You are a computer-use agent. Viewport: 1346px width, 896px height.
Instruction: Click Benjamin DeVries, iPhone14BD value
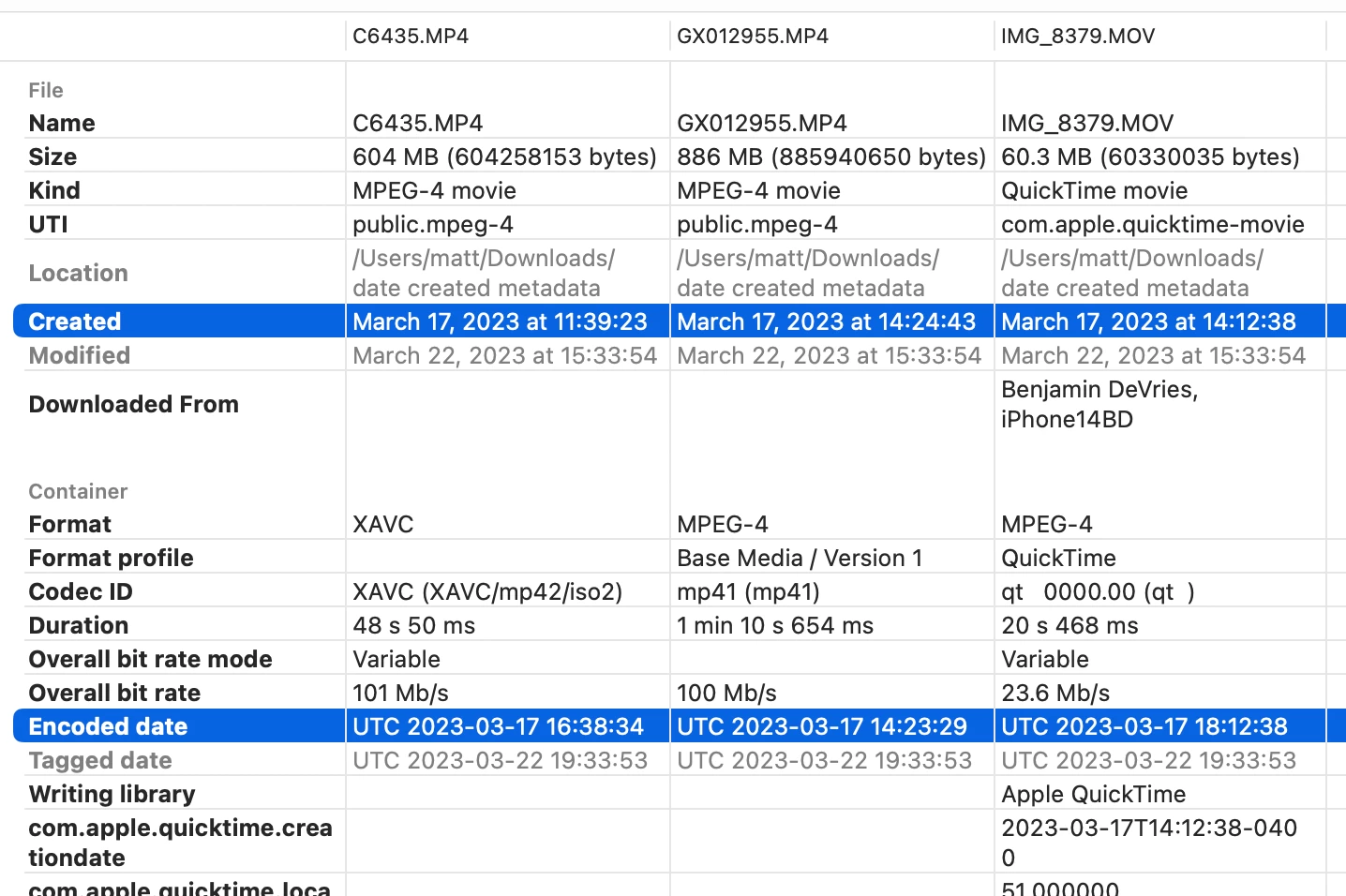tap(1099, 404)
